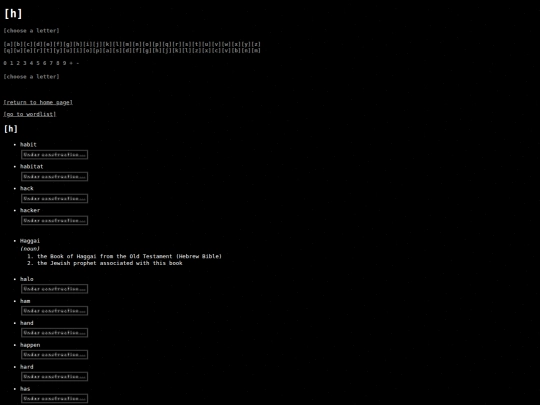Screen dimensions: 540x405
Task: Click the Under construction box below "hand"
Action: pyautogui.click(x=54, y=333)
